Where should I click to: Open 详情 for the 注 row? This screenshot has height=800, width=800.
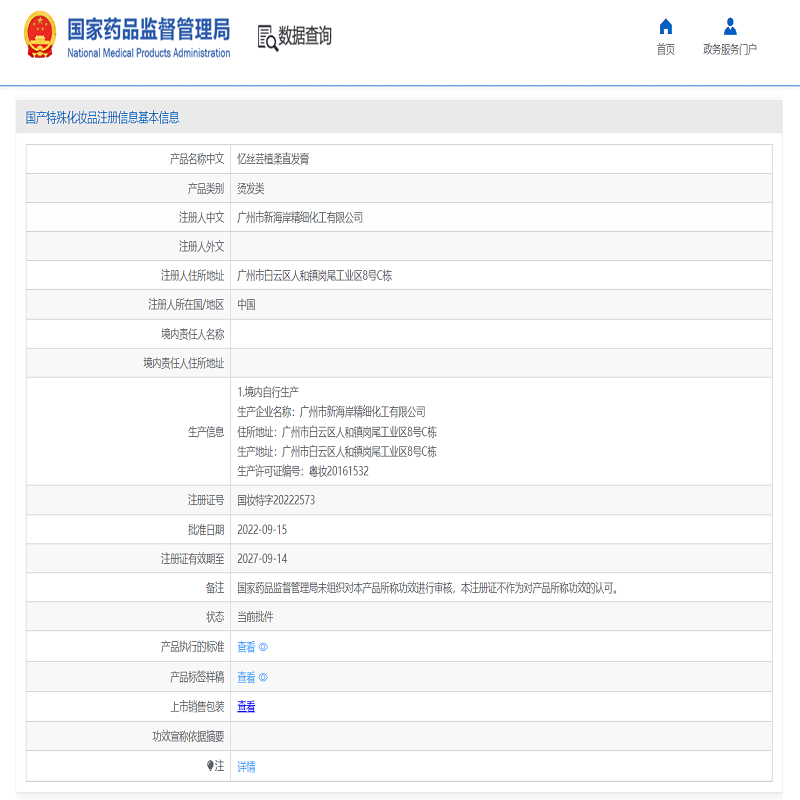(x=246, y=766)
